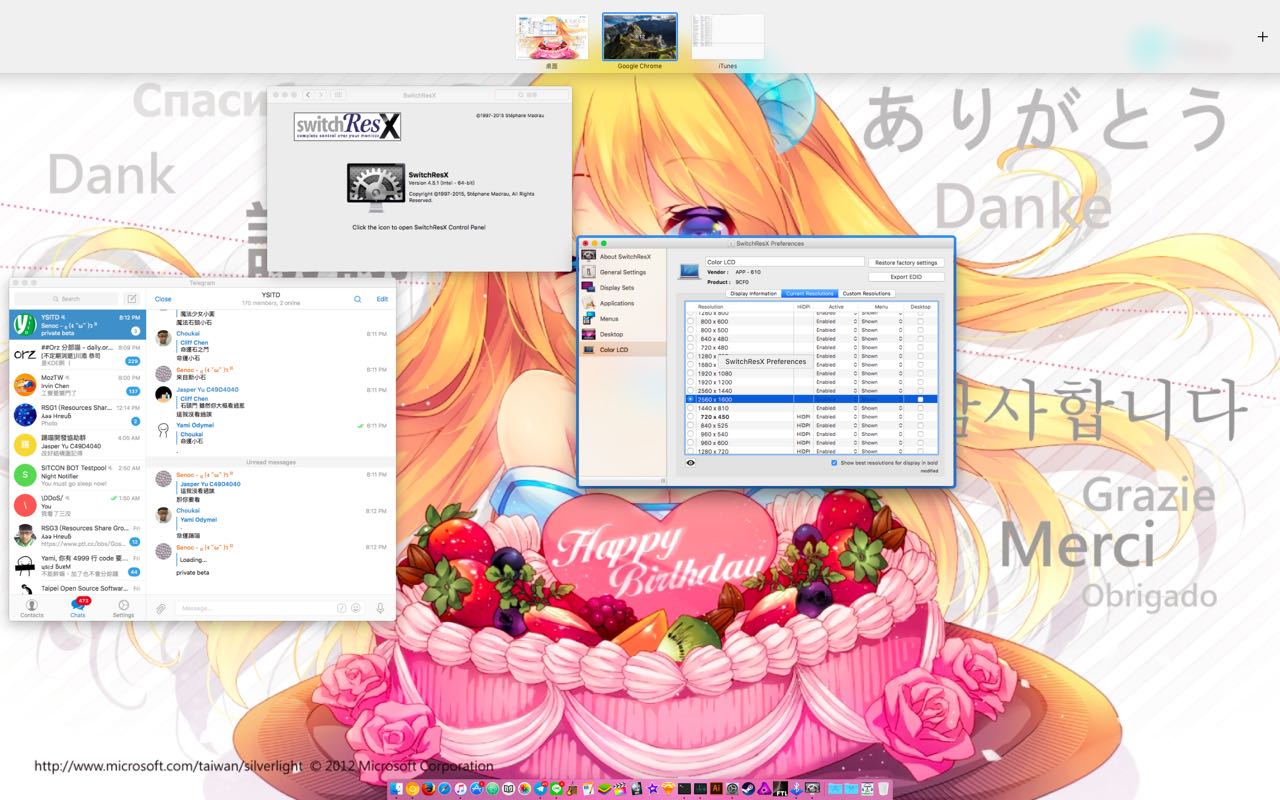1280x800 pixels.
Task: Click the Color LCD display name field
Action: (x=785, y=262)
